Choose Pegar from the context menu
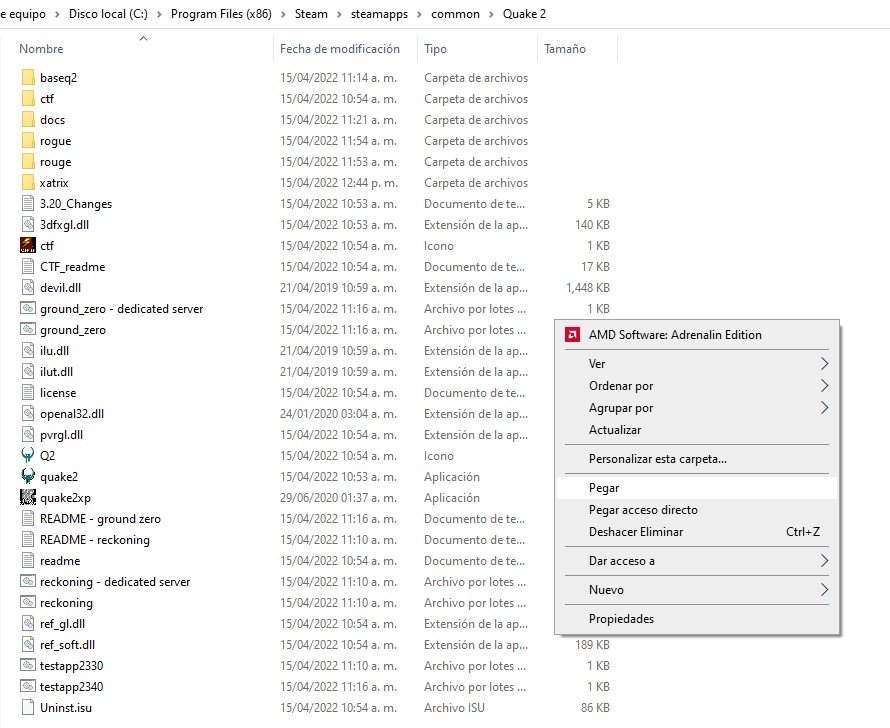The height and width of the screenshot is (728, 890). pos(697,488)
